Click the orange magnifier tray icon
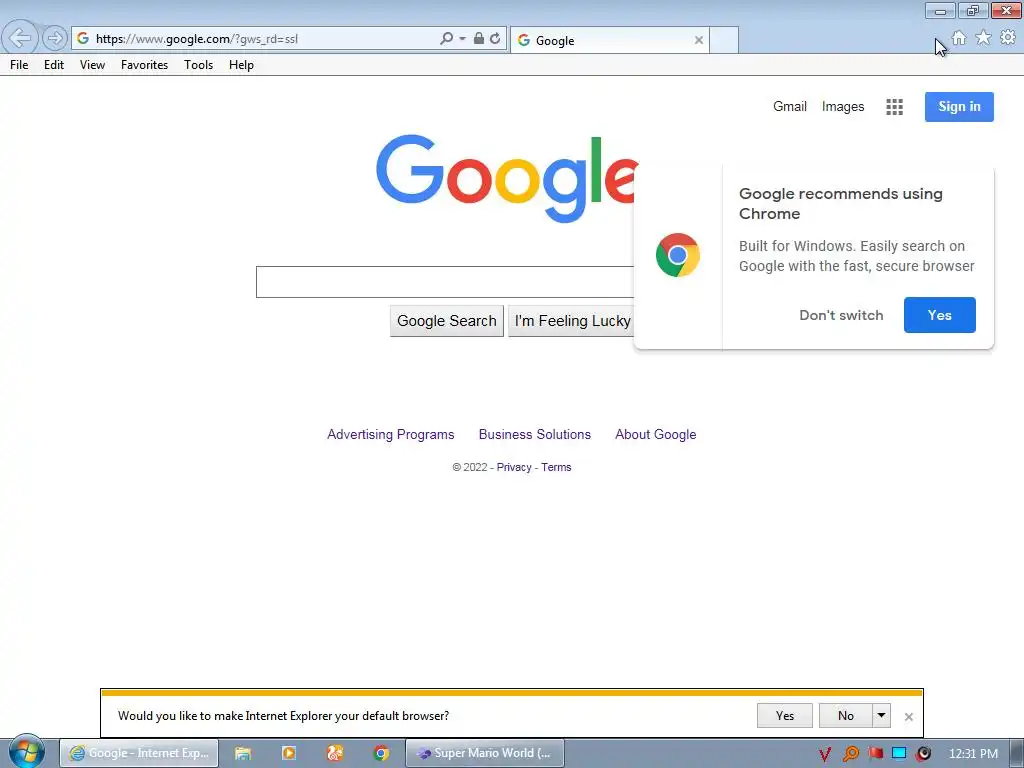The height and width of the screenshot is (768, 1024). [850, 754]
